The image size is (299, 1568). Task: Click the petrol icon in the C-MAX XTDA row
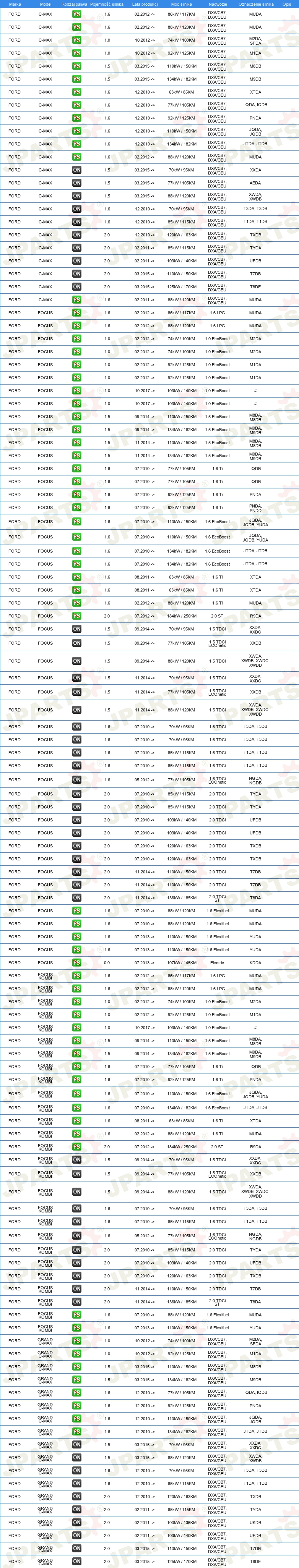pos(77,92)
